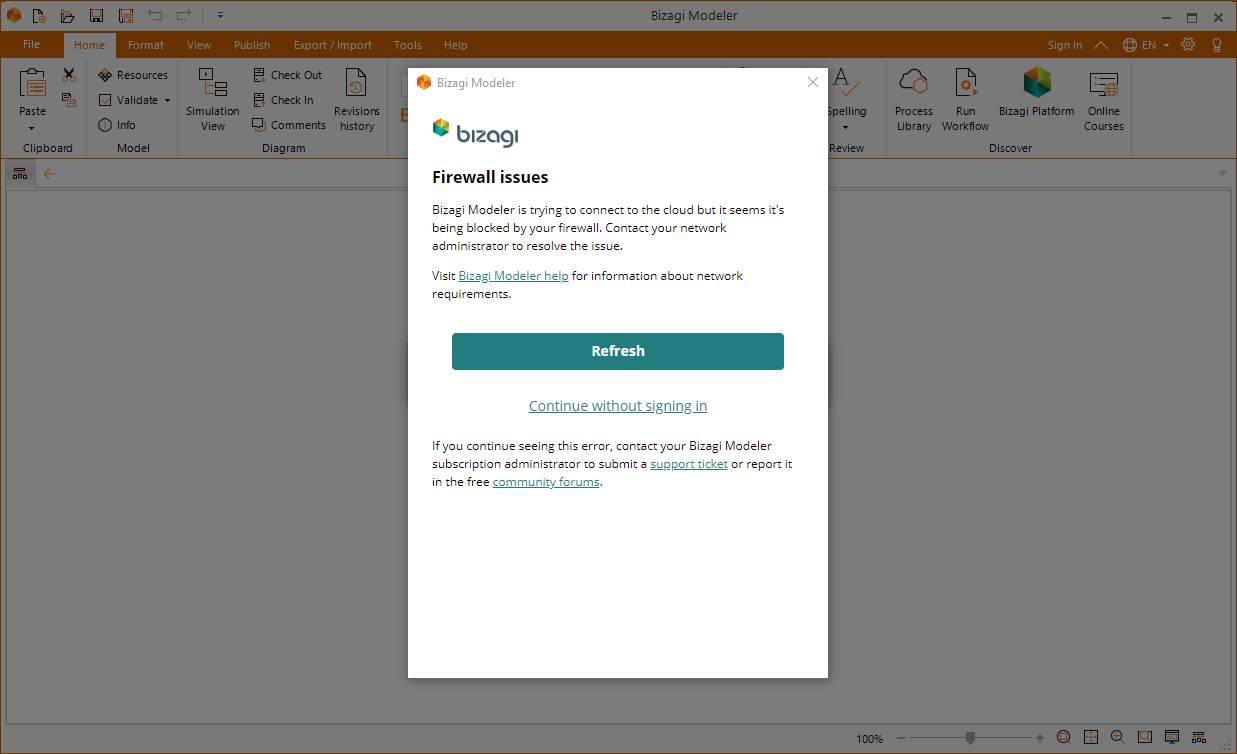The height and width of the screenshot is (754, 1237).
Task: Collapse the ribbon with the chevron-up arrow
Action: click(1101, 45)
